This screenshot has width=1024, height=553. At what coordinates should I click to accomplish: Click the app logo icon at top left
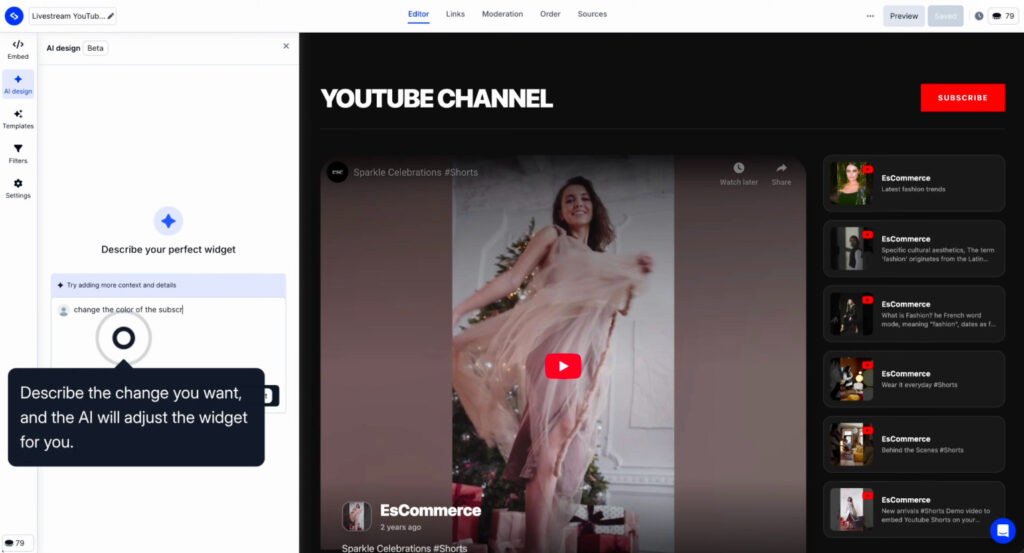14,16
